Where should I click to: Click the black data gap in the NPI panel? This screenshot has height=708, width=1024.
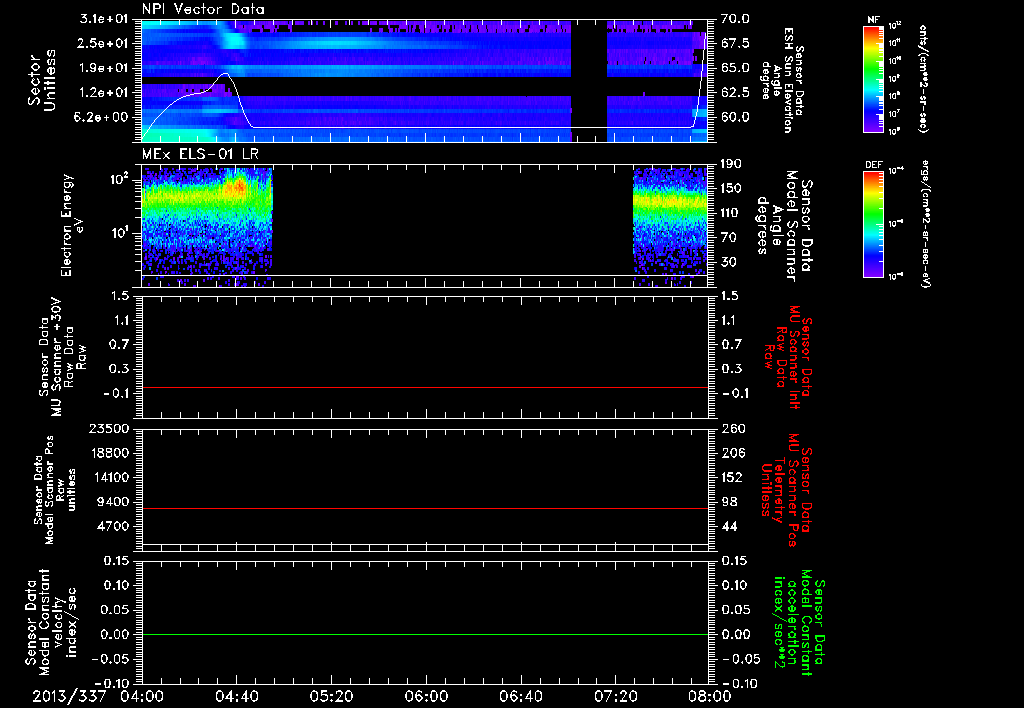coord(588,80)
